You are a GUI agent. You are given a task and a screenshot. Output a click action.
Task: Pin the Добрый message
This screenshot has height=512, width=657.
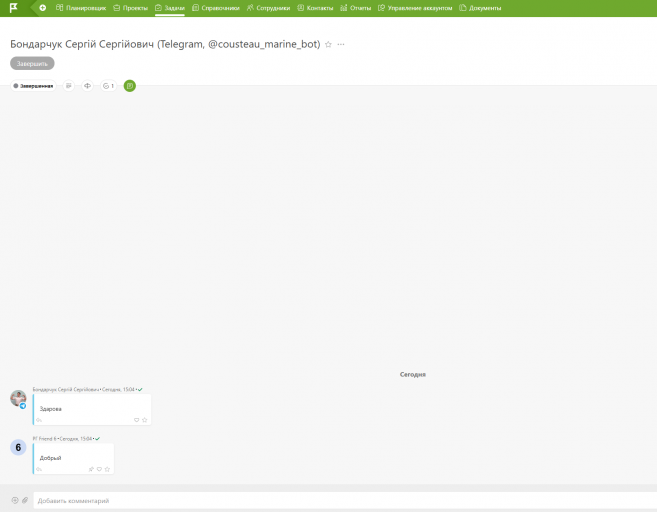pyautogui.click(x=91, y=469)
